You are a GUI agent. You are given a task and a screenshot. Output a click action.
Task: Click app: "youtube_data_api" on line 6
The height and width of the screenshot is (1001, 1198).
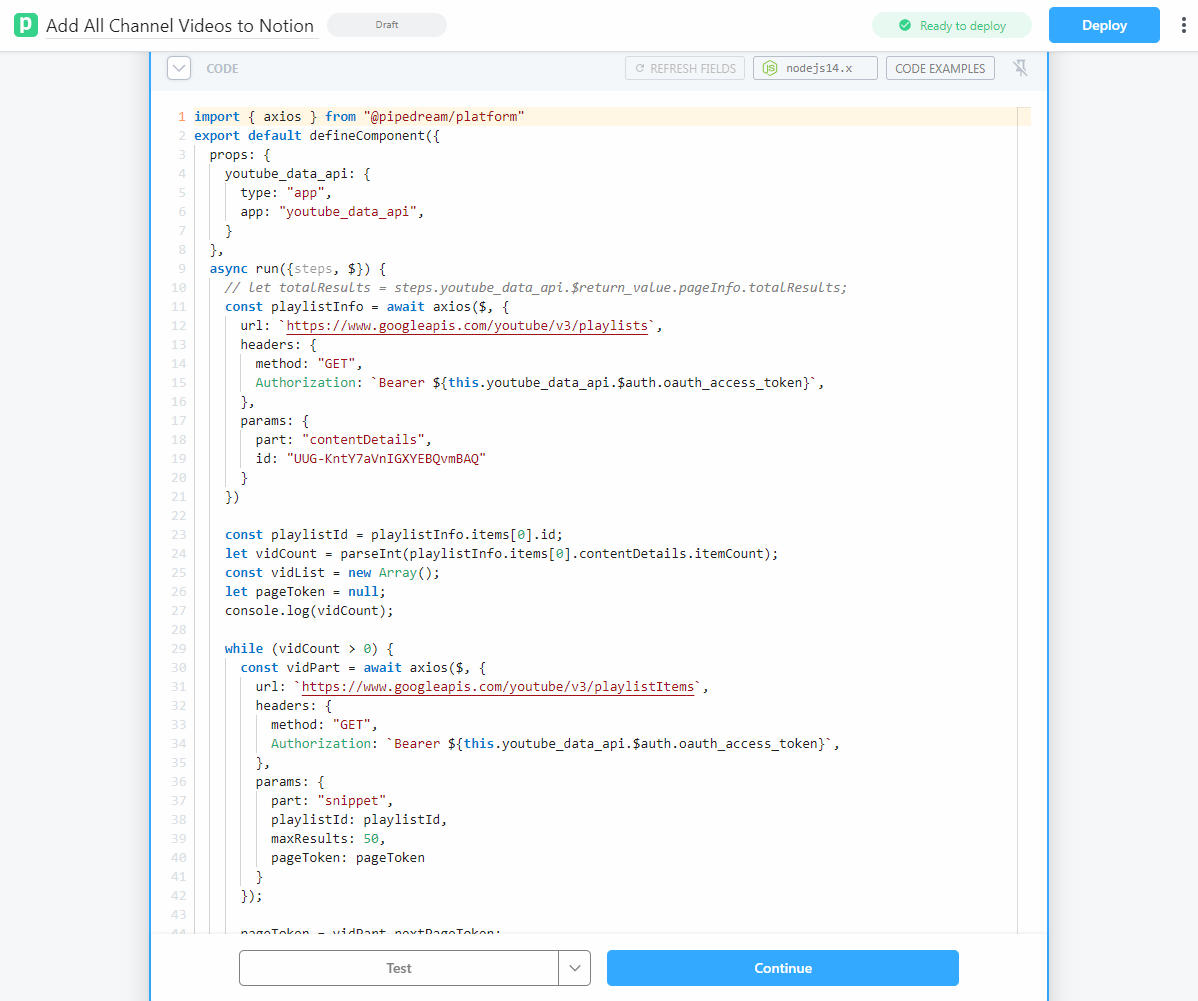[x=332, y=211]
